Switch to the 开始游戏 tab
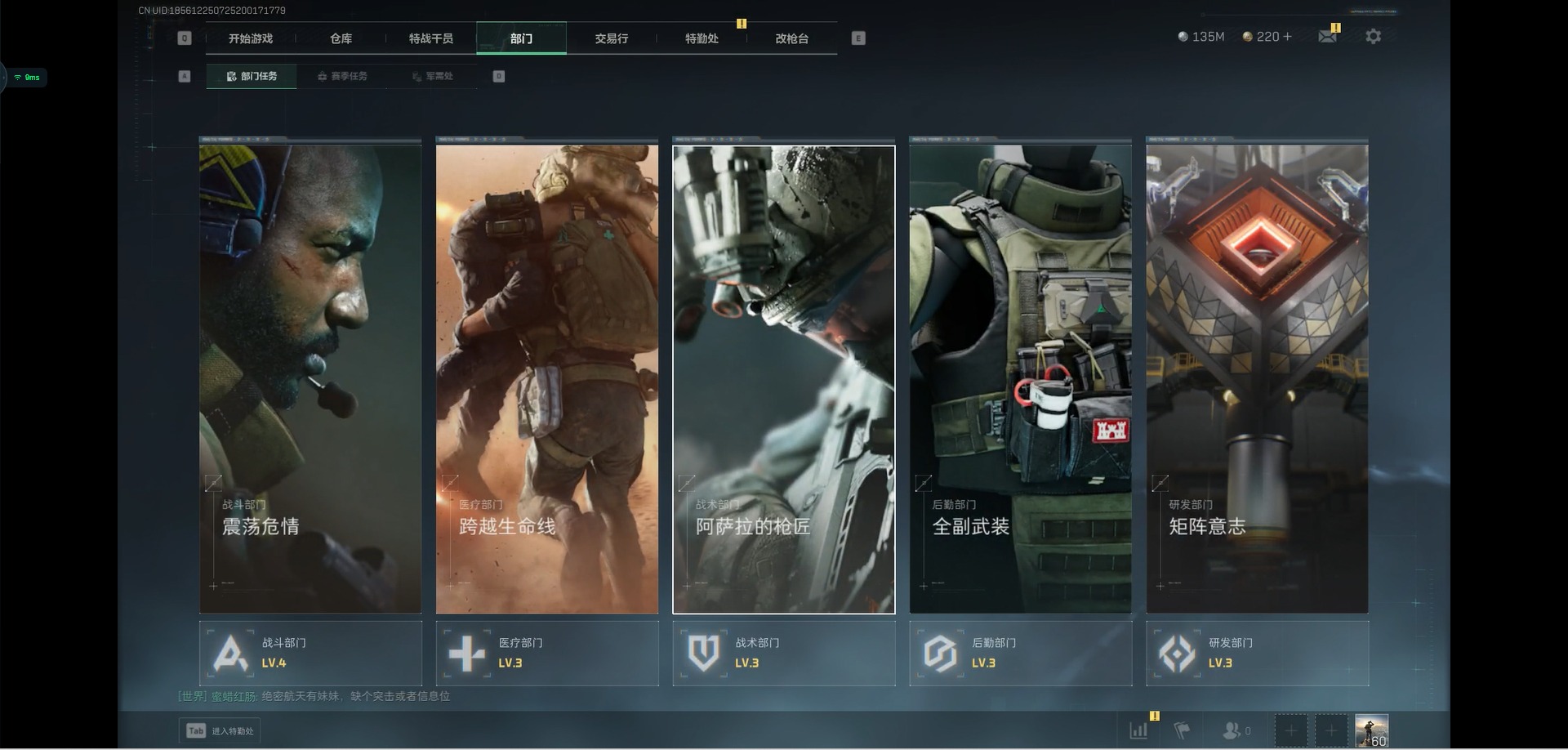Viewport: 1568px width, 750px height. 251,38
